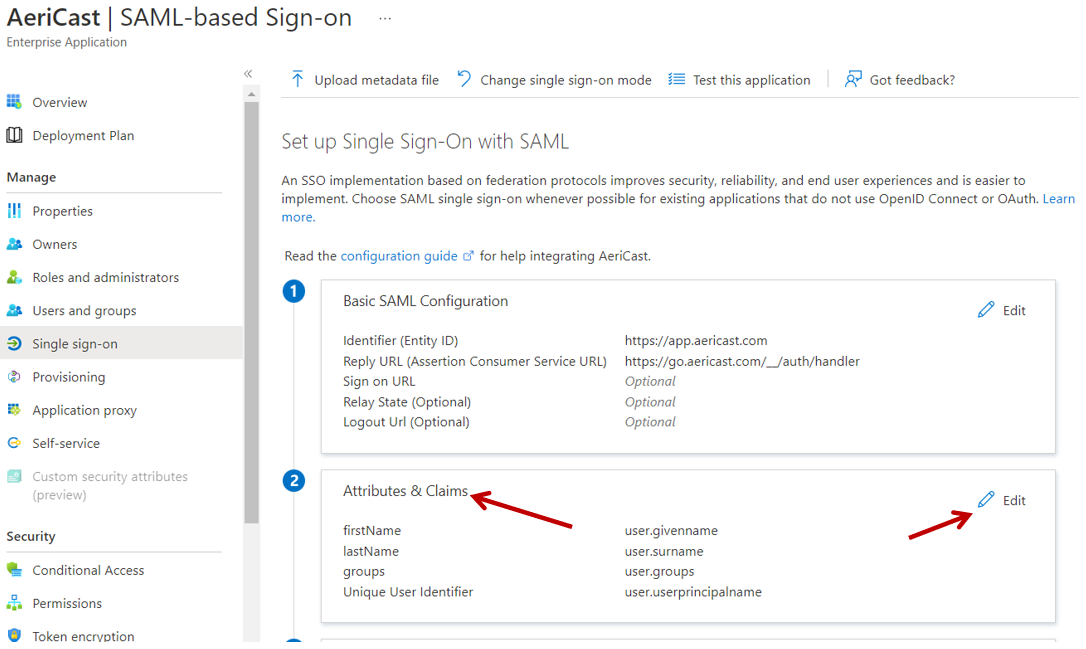The image size is (1086, 649).
Task: Click the feedback person icon
Action: point(853,79)
